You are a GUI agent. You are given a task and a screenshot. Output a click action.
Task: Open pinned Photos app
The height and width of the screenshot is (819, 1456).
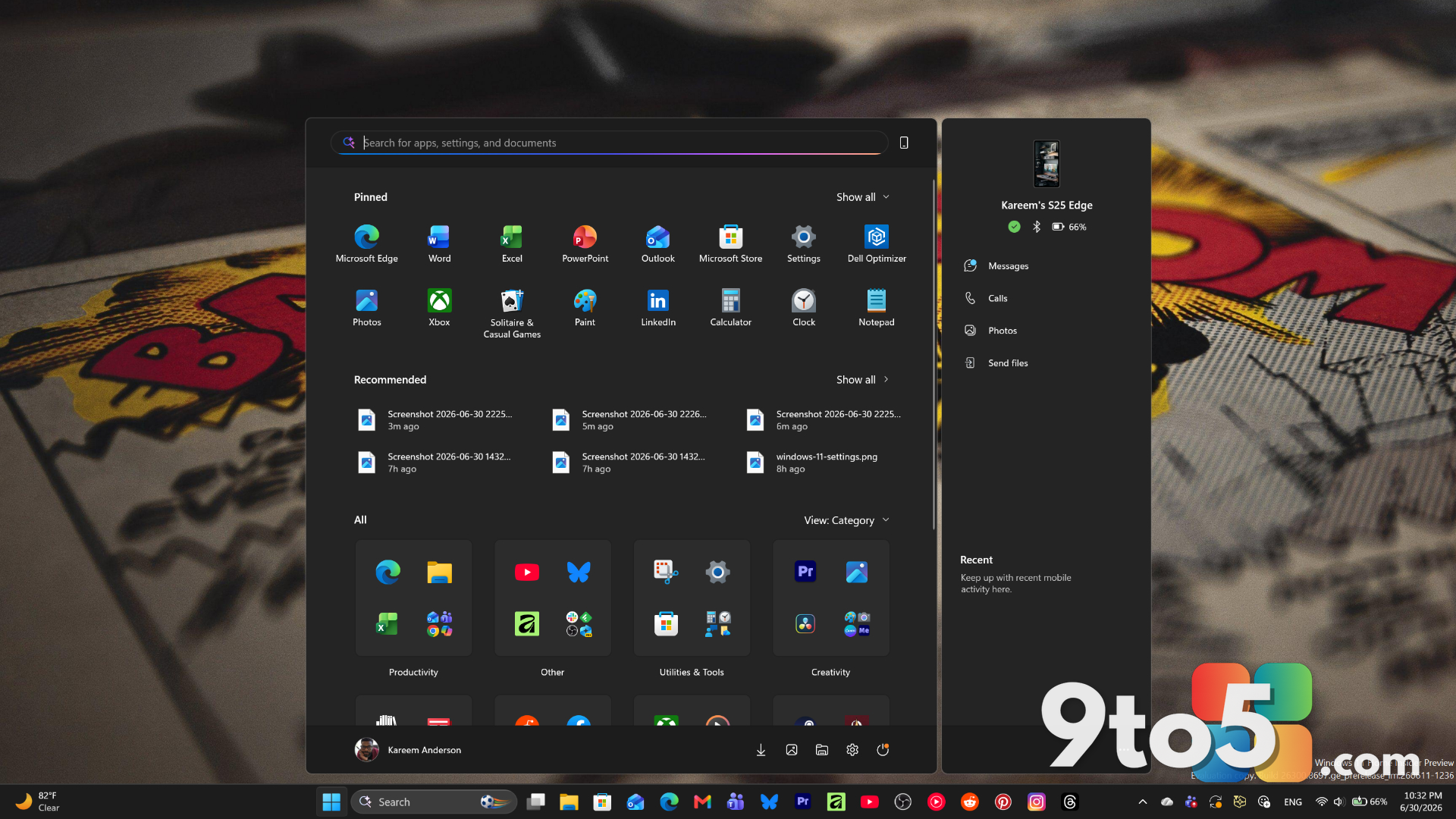click(366, 308)
